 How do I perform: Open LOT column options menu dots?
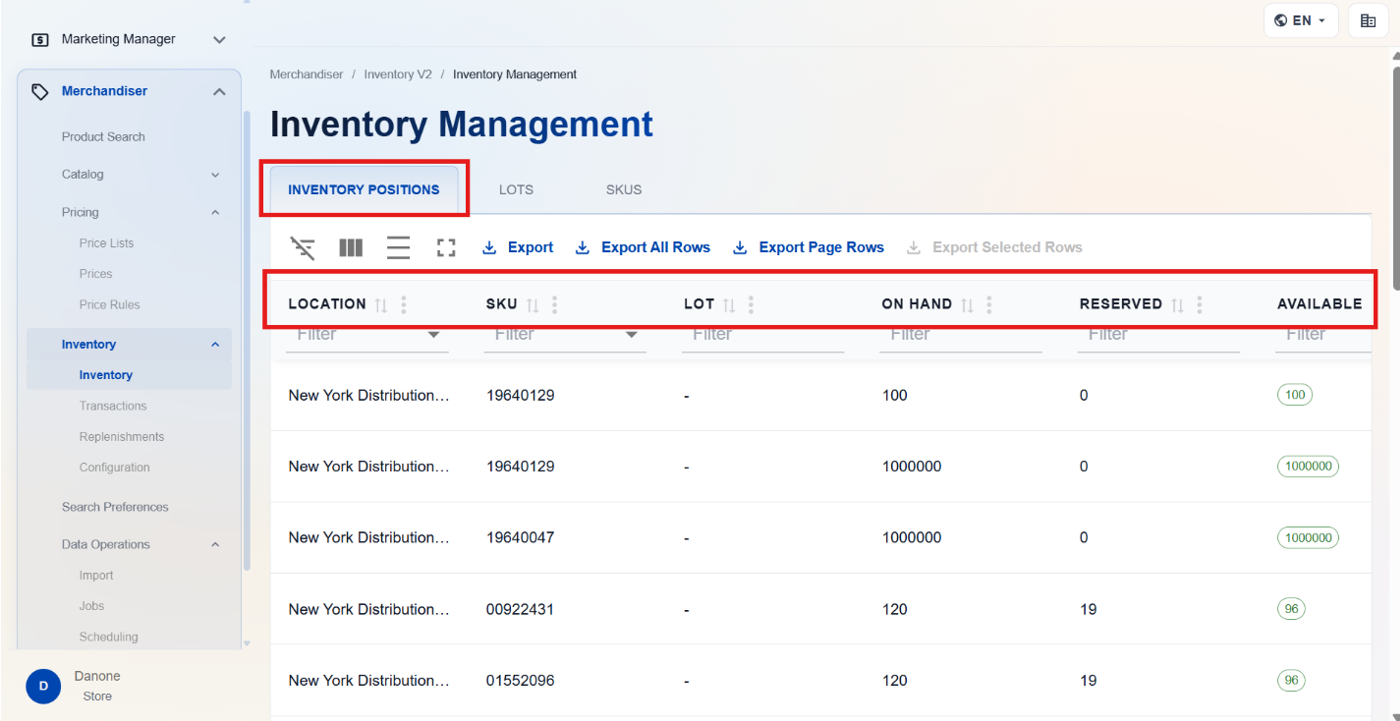pyautogui.click(x=751, y=305)
